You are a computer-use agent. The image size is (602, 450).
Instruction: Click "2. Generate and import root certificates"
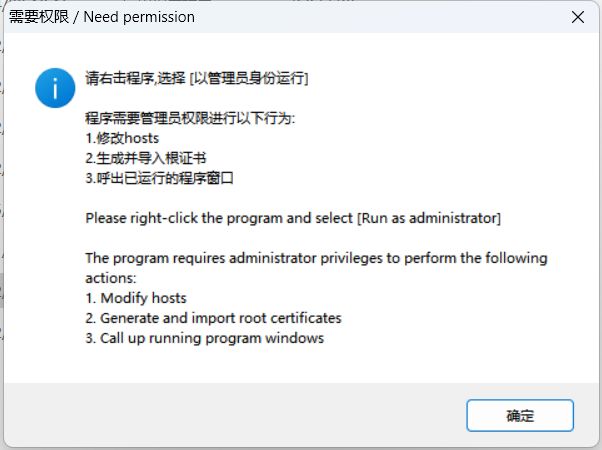click(213, 318)
